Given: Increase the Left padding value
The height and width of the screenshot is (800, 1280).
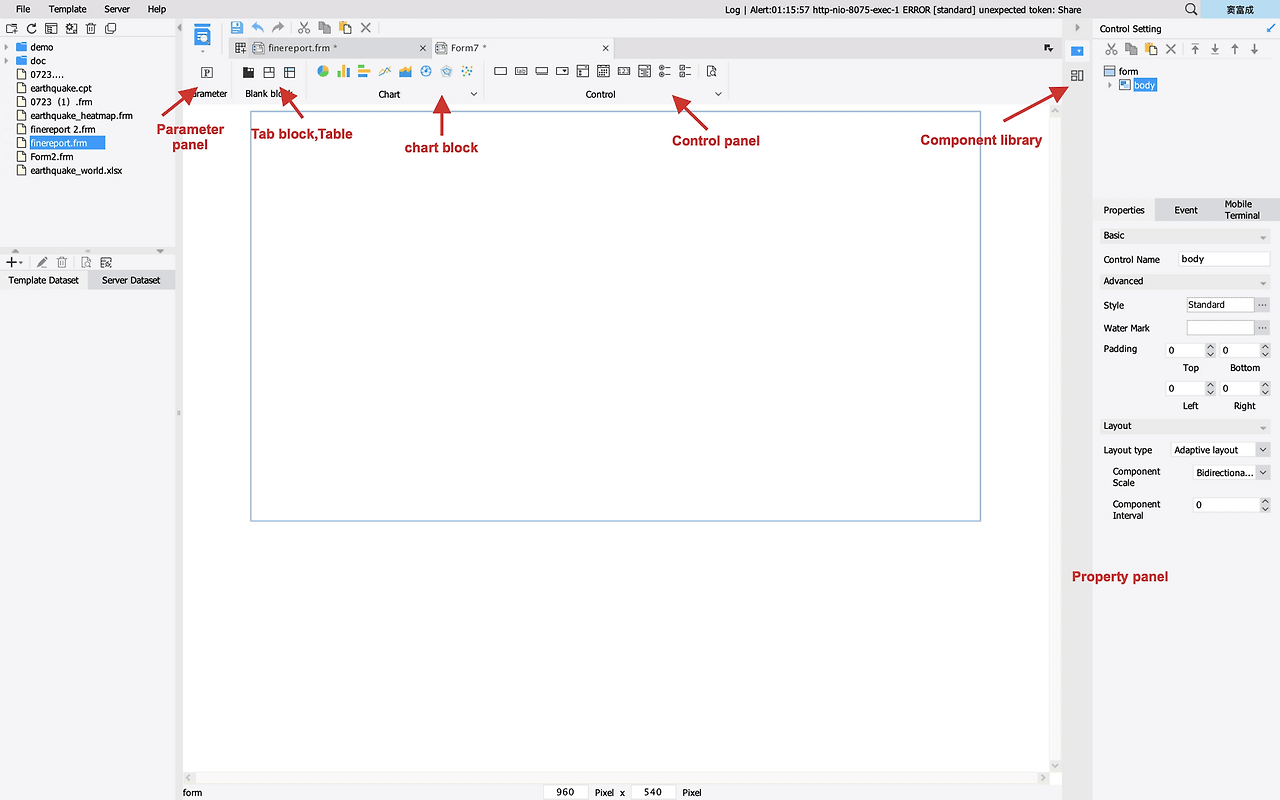Looking at the screenshot, I should tap(1210, 385).
